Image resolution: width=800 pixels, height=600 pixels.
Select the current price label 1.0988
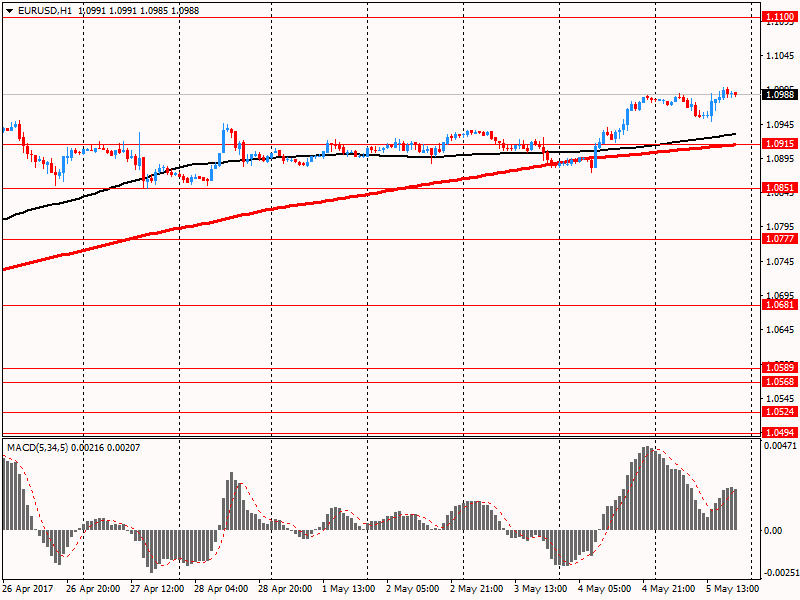click(x=780, y=94)
